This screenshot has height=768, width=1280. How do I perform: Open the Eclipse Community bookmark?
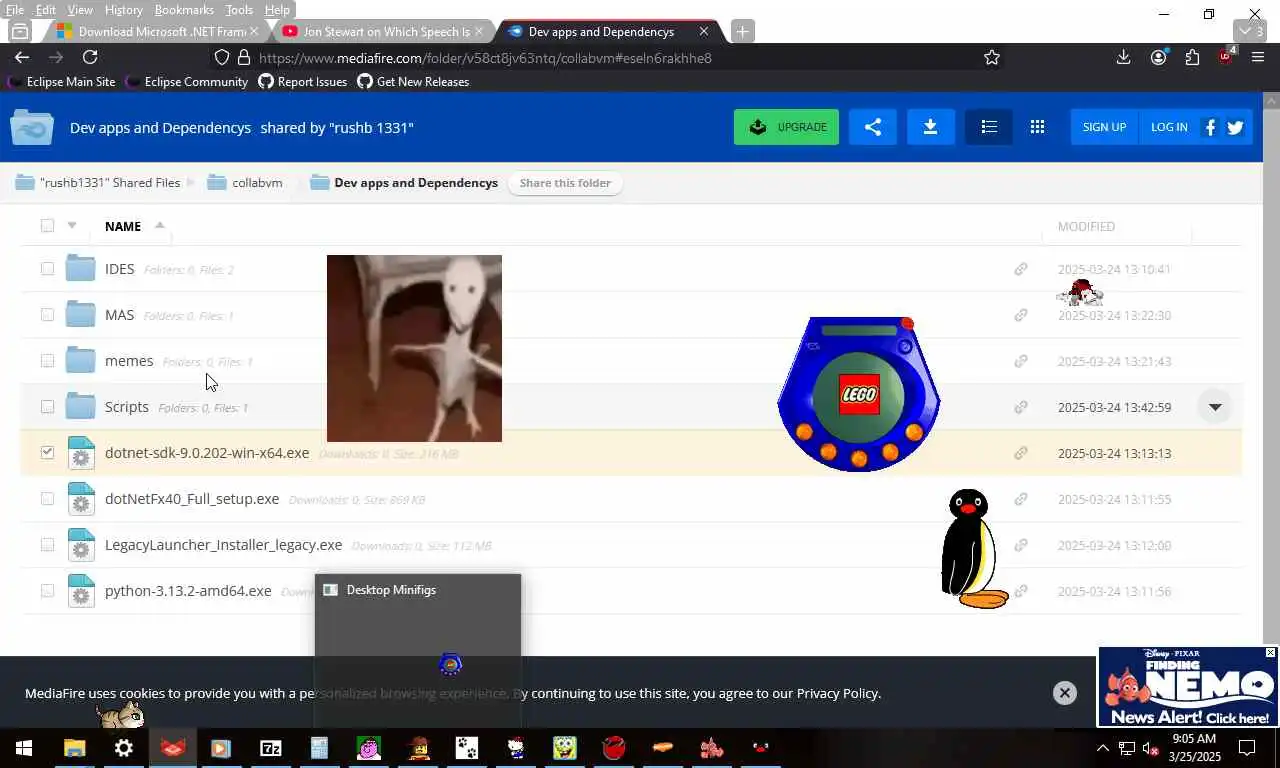point(187,82)
